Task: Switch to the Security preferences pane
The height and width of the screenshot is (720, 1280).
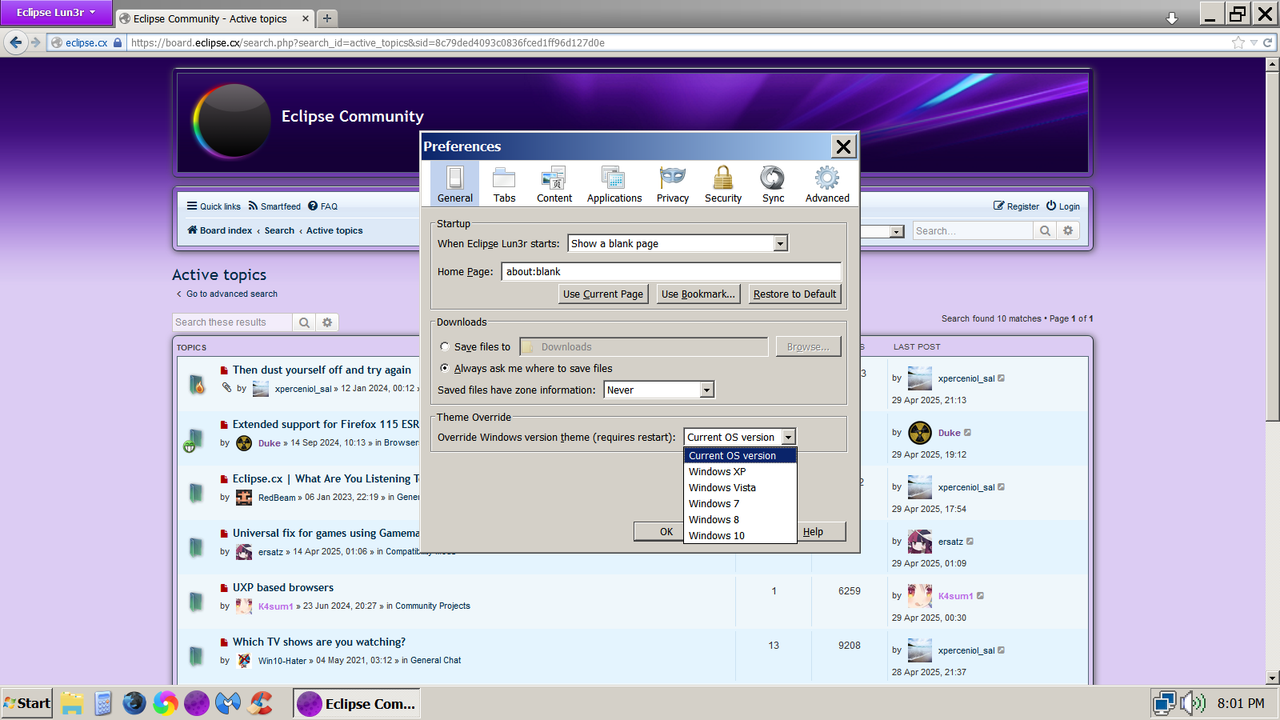Action: 723,184
